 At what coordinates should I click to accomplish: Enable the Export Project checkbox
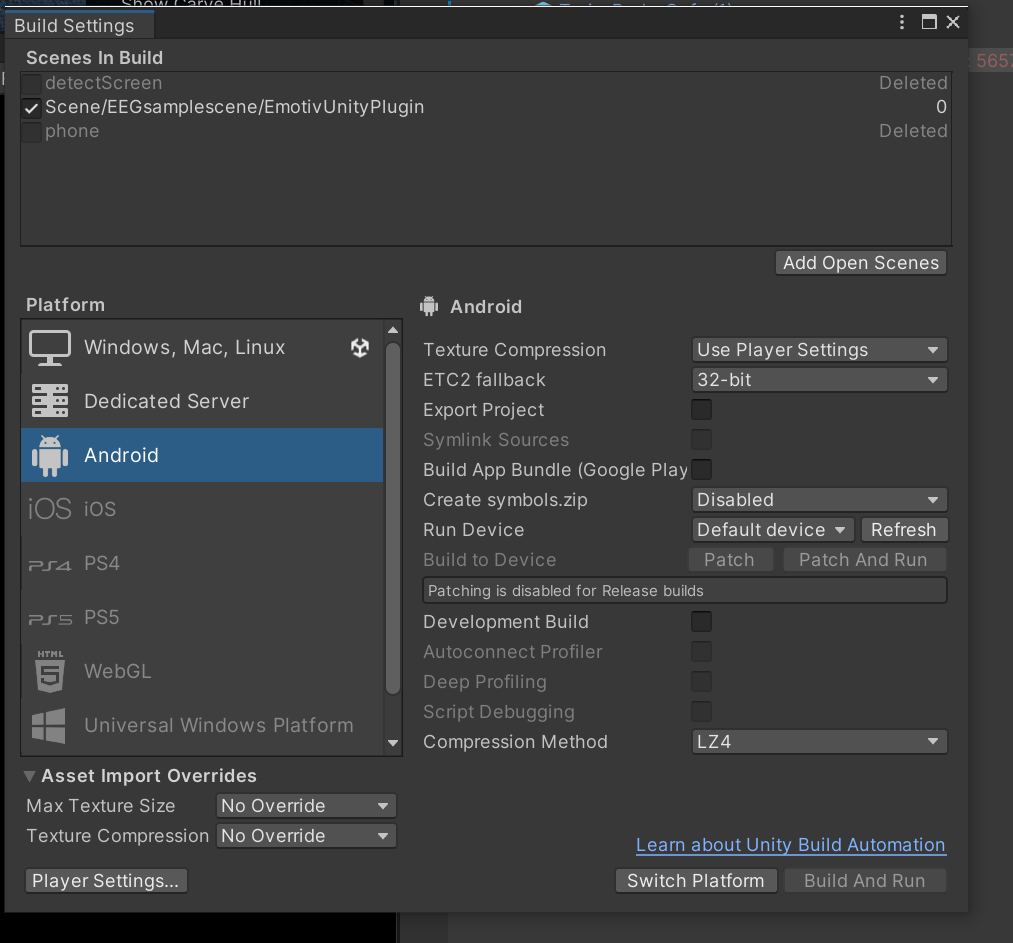(702, 409)
